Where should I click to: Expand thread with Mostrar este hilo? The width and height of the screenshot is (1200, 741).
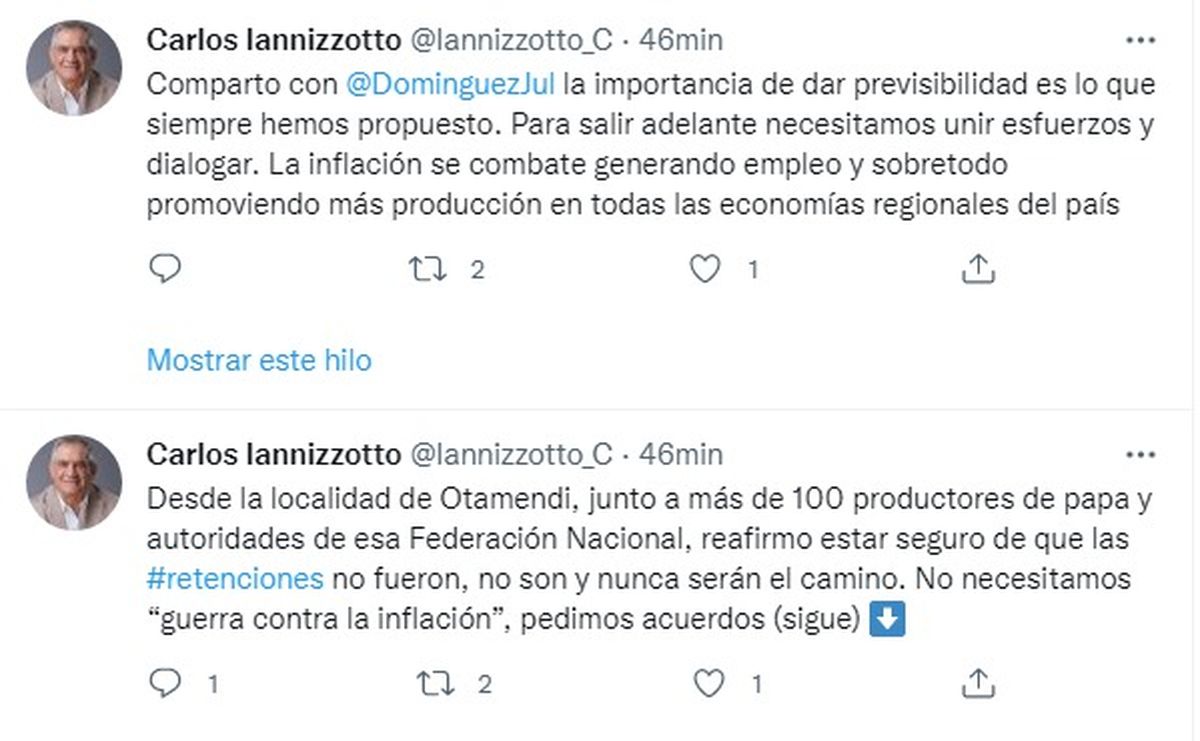[259, 360]
